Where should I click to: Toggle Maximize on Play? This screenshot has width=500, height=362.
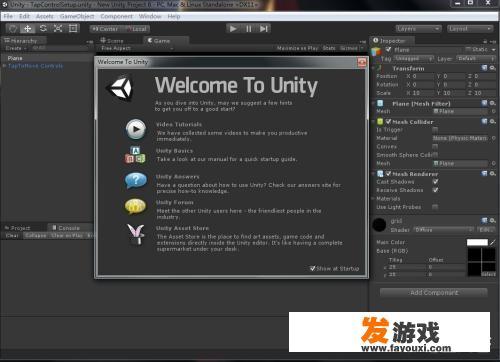pos(297,48)
